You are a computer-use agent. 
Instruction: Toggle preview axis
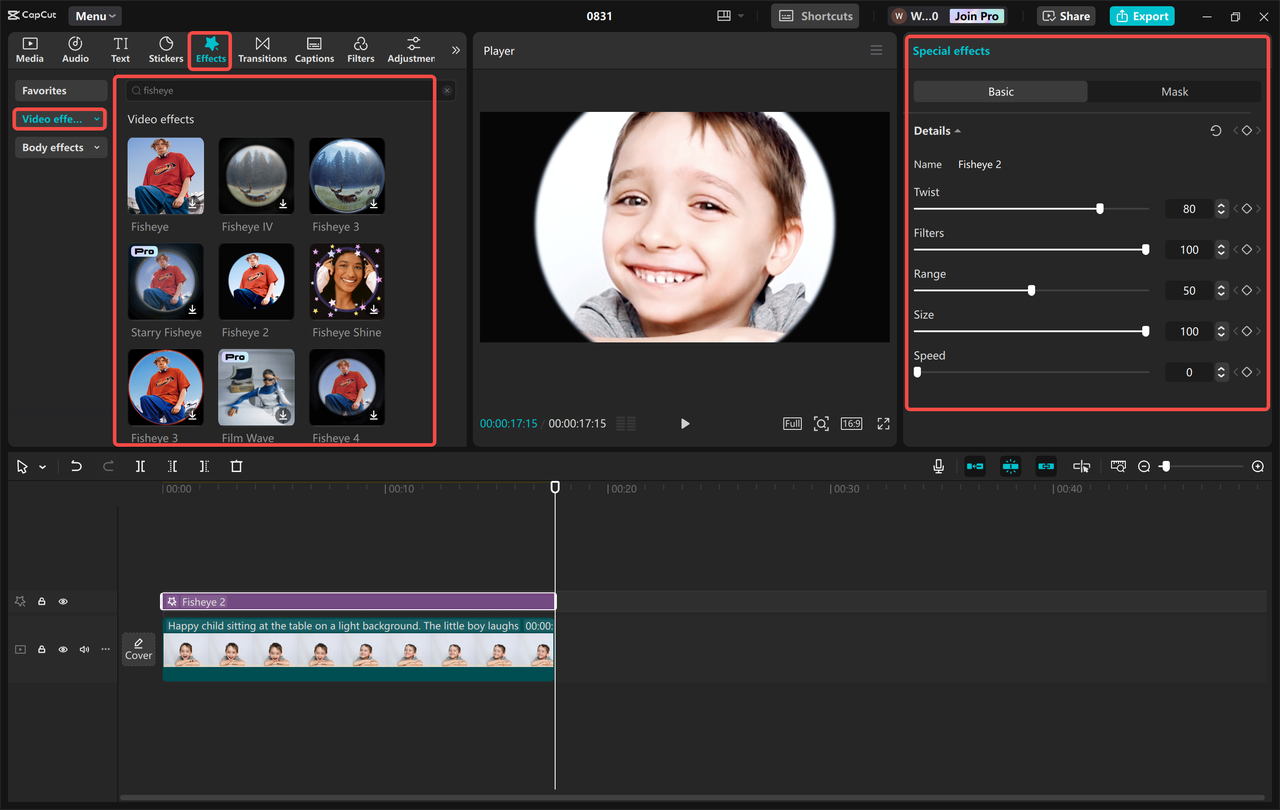click(1082, 467)
